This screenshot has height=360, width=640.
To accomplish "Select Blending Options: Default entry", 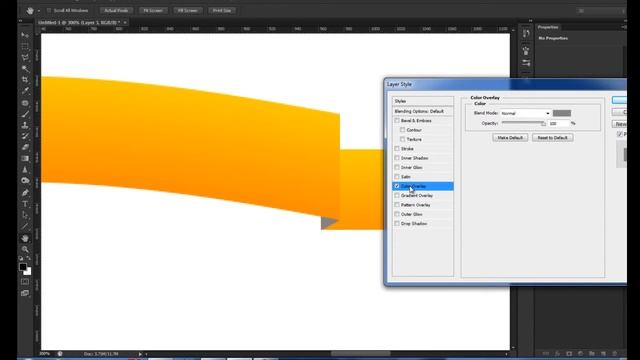I will [x=423, y=111].
